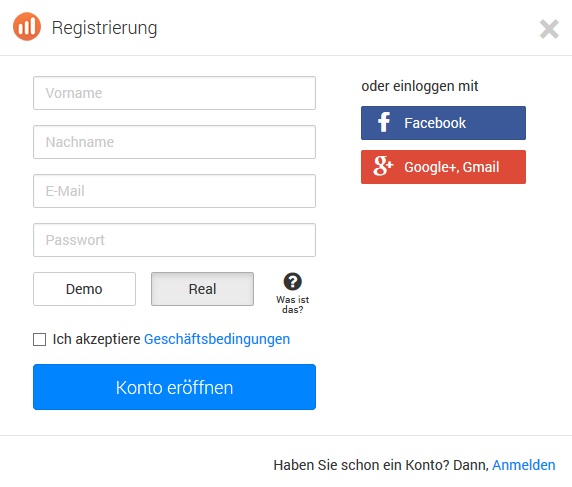Click the Facebook 'f' logo icon
Image resolution: width=572 pixels, height=487 pixels.
[383, 123]
